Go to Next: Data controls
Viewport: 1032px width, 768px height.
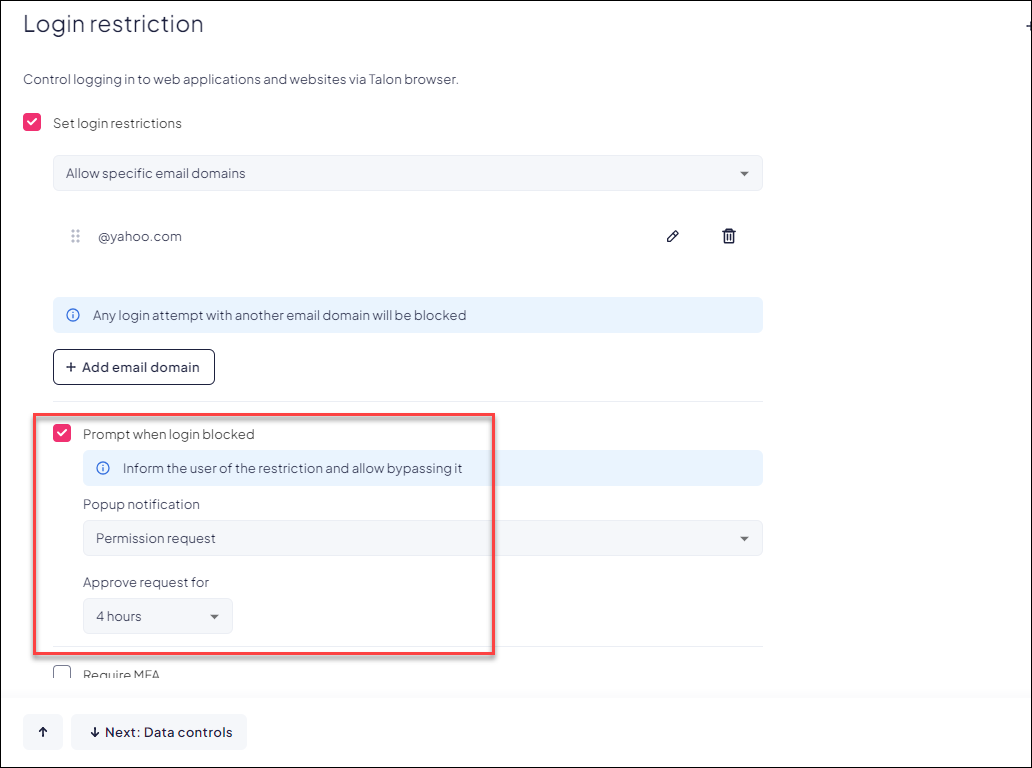point(159,732)
